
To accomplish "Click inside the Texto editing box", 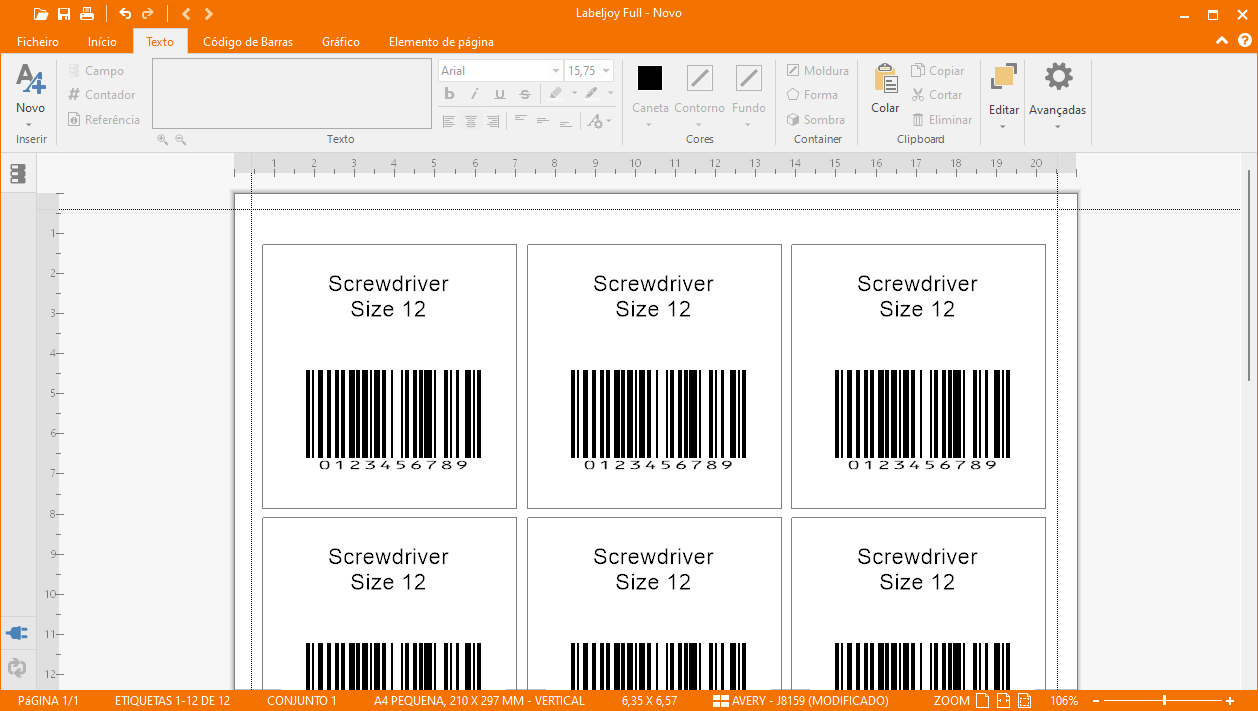I will 292,94.
